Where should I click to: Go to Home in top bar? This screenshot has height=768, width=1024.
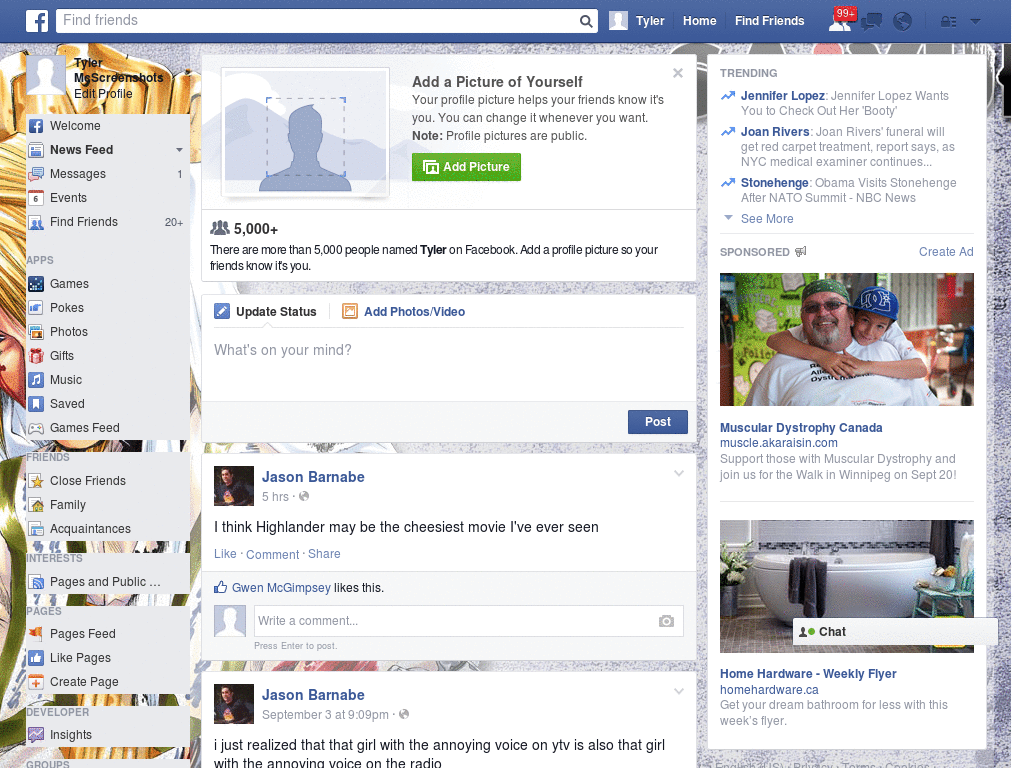pyautogui.click(x=699, y=21)
